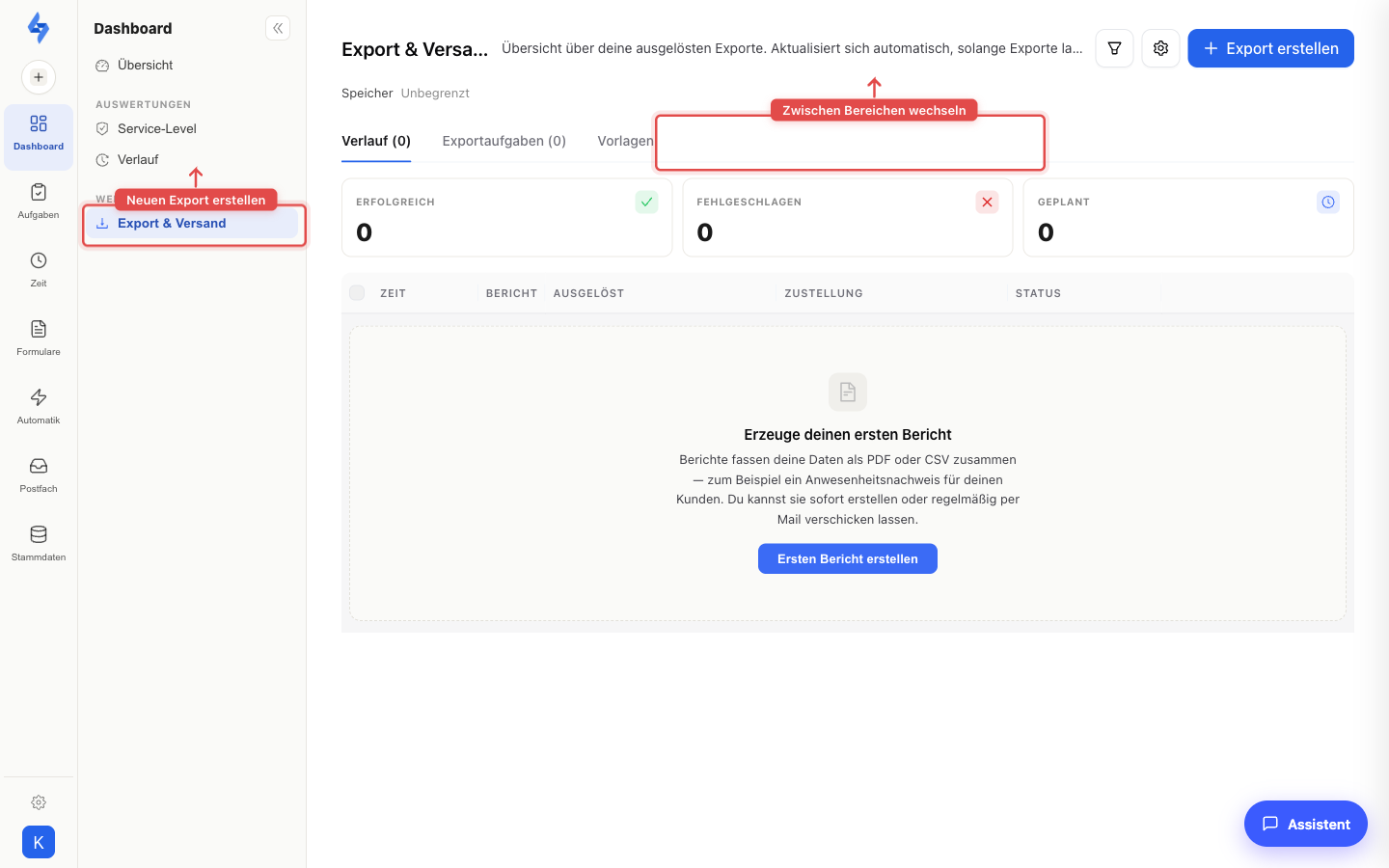This screenshot has height=868, width=1389.
Task: Click the K user avatar
Action: pyautogui.click(x=39, y=842)
